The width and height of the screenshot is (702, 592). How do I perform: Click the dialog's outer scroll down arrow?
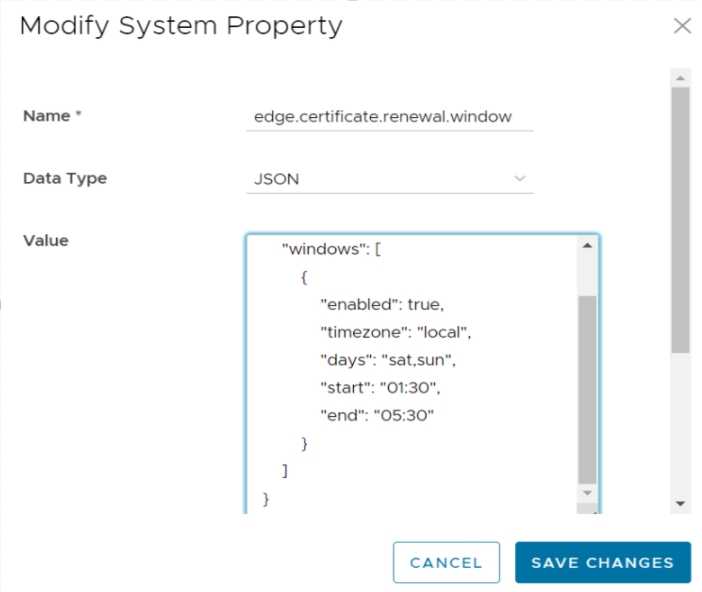tap(680, 503)
